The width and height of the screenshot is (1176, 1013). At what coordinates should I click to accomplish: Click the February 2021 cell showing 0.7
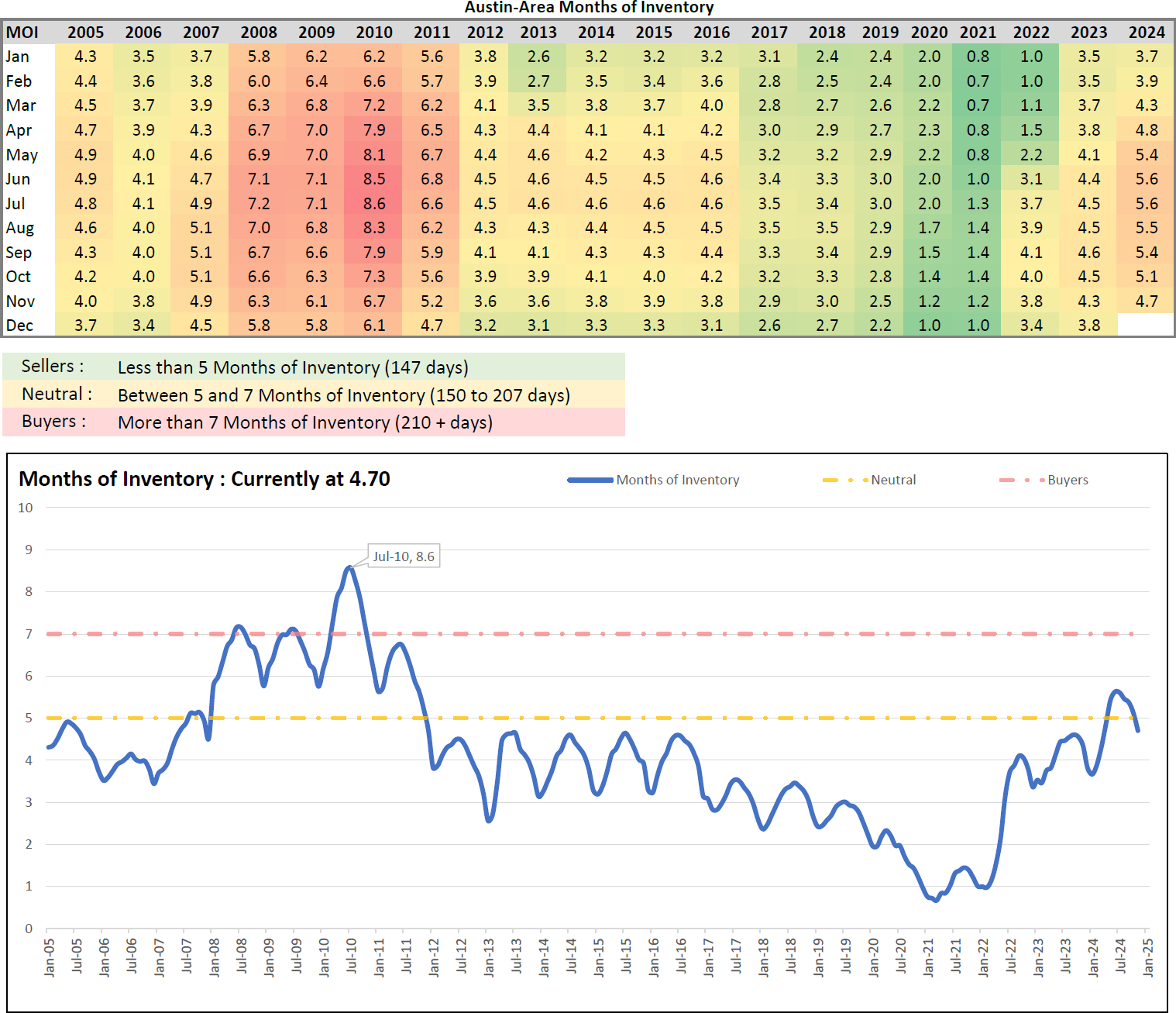978,81
